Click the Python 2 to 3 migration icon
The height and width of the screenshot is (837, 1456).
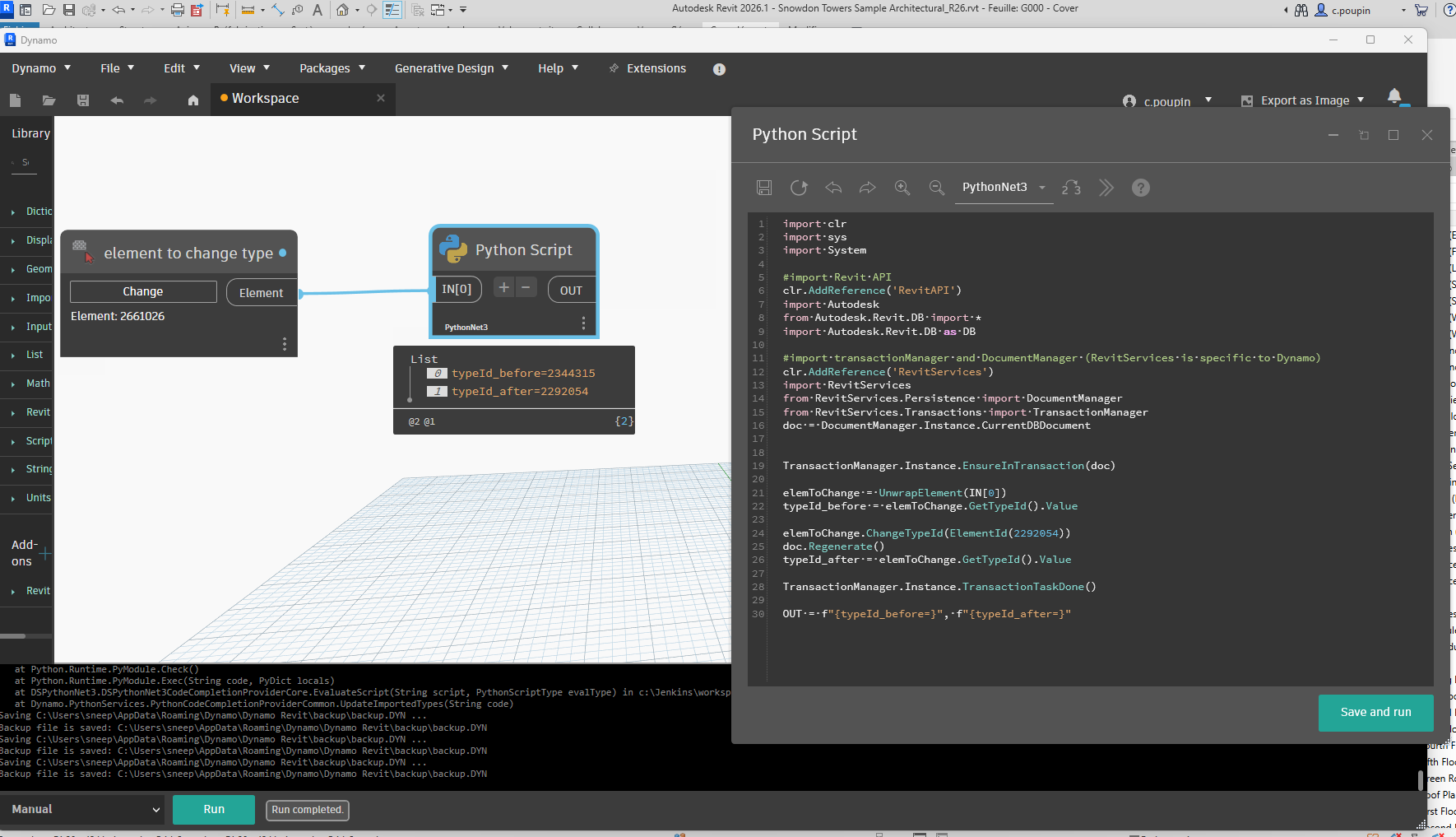[1071, 188]
